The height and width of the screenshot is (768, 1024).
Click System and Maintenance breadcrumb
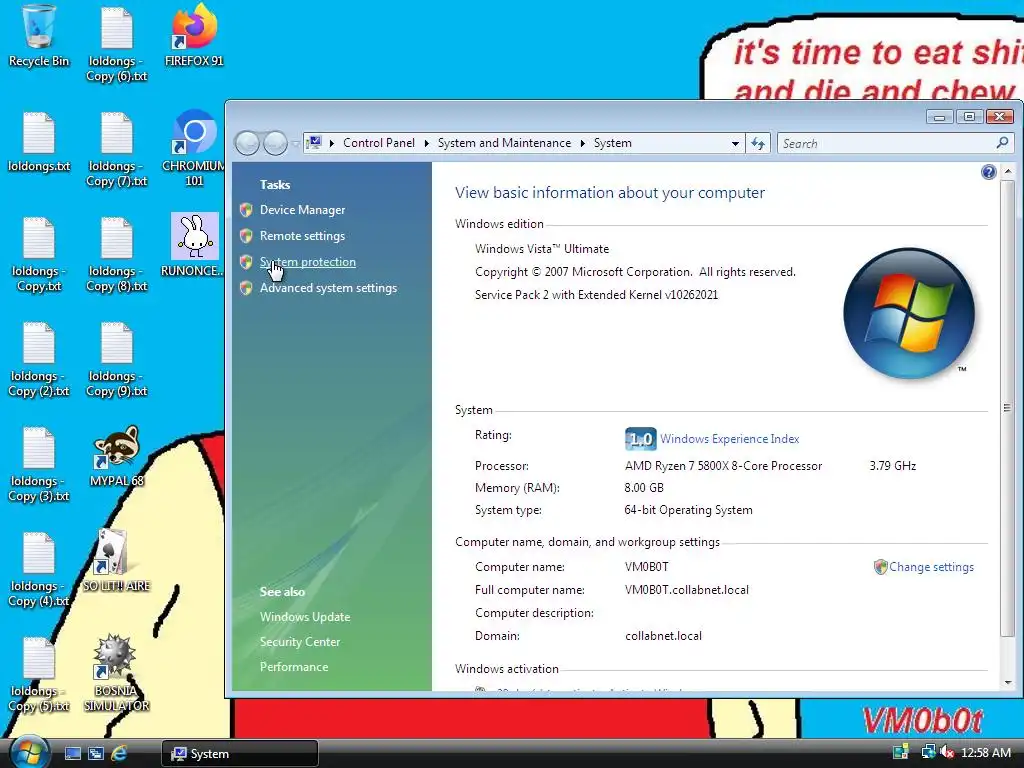pos(504,143)
